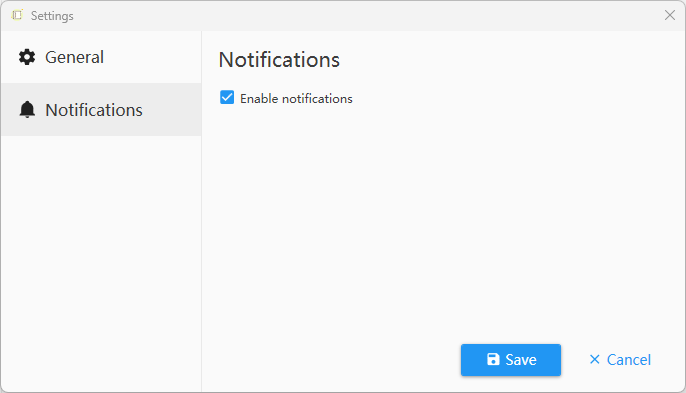Click the 'General' text in the sidebar
The height and width of the screenshot is (393, 686).
point(74,57)
